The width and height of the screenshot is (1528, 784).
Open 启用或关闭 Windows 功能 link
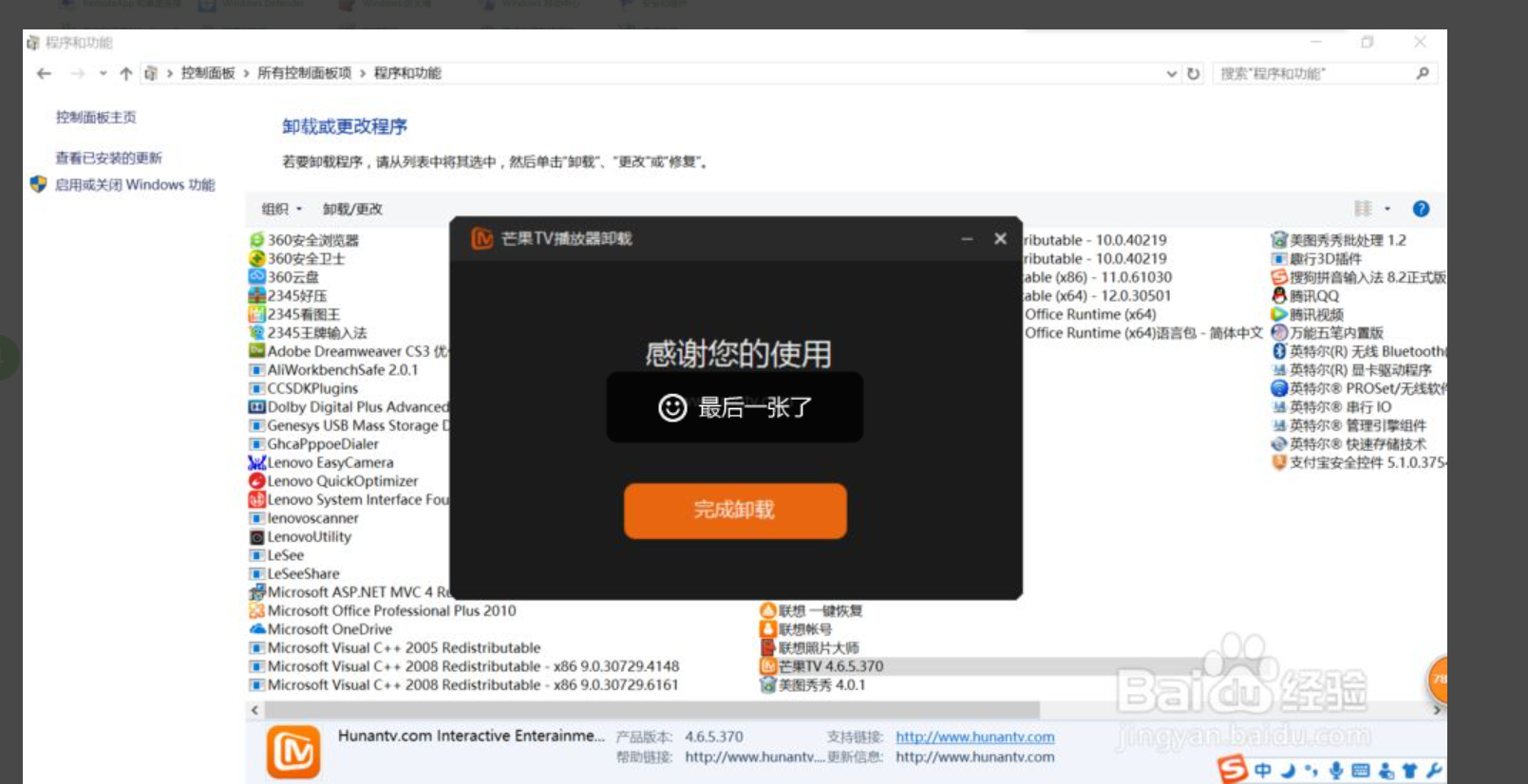tap(135, 184)
